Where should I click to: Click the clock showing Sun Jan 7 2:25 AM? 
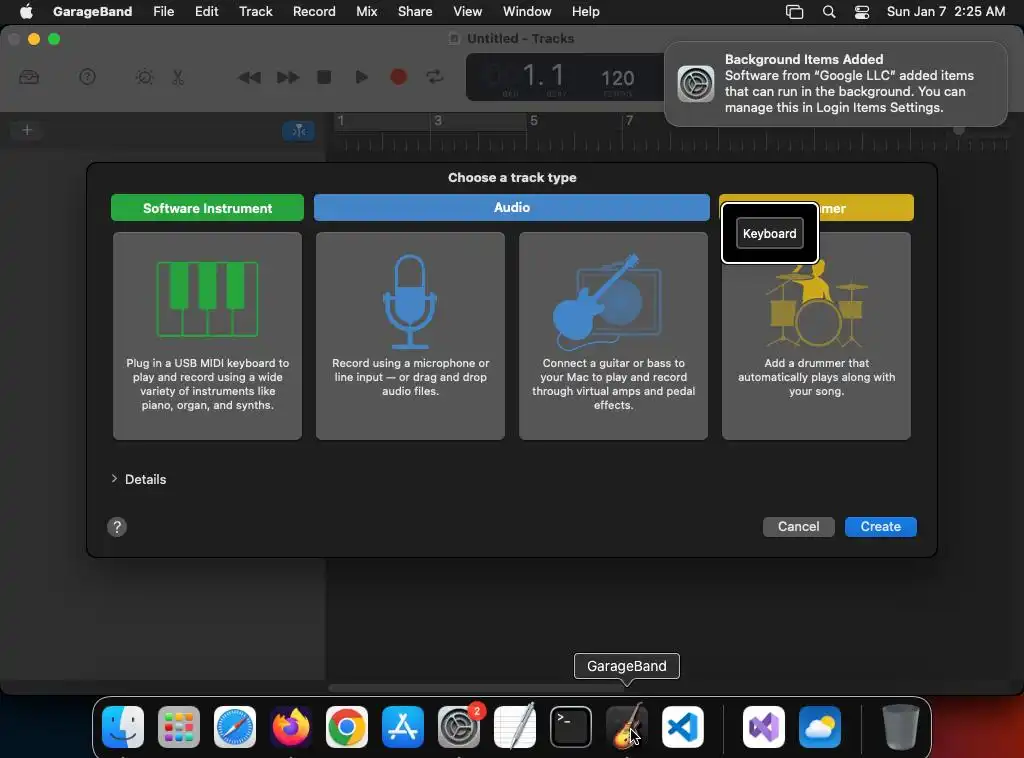[946, 11]
